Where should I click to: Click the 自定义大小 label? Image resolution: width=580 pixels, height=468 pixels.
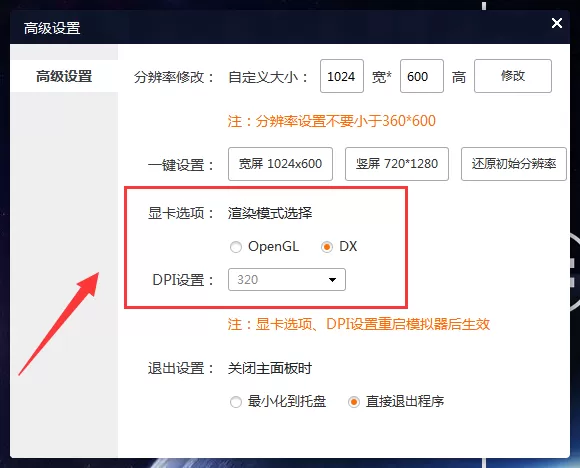coord(268,77)
